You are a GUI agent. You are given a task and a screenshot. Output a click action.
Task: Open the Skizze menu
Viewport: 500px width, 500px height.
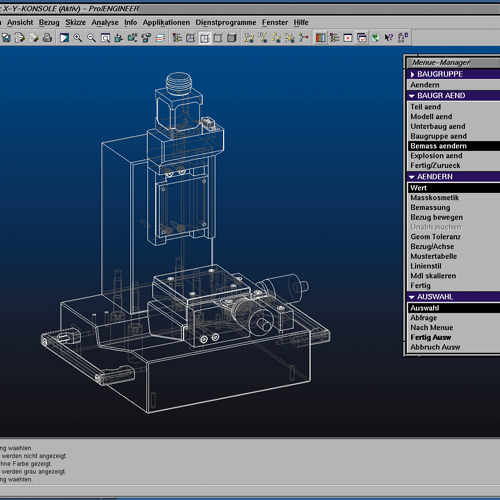pyautogui.click(x=75, y=22)
